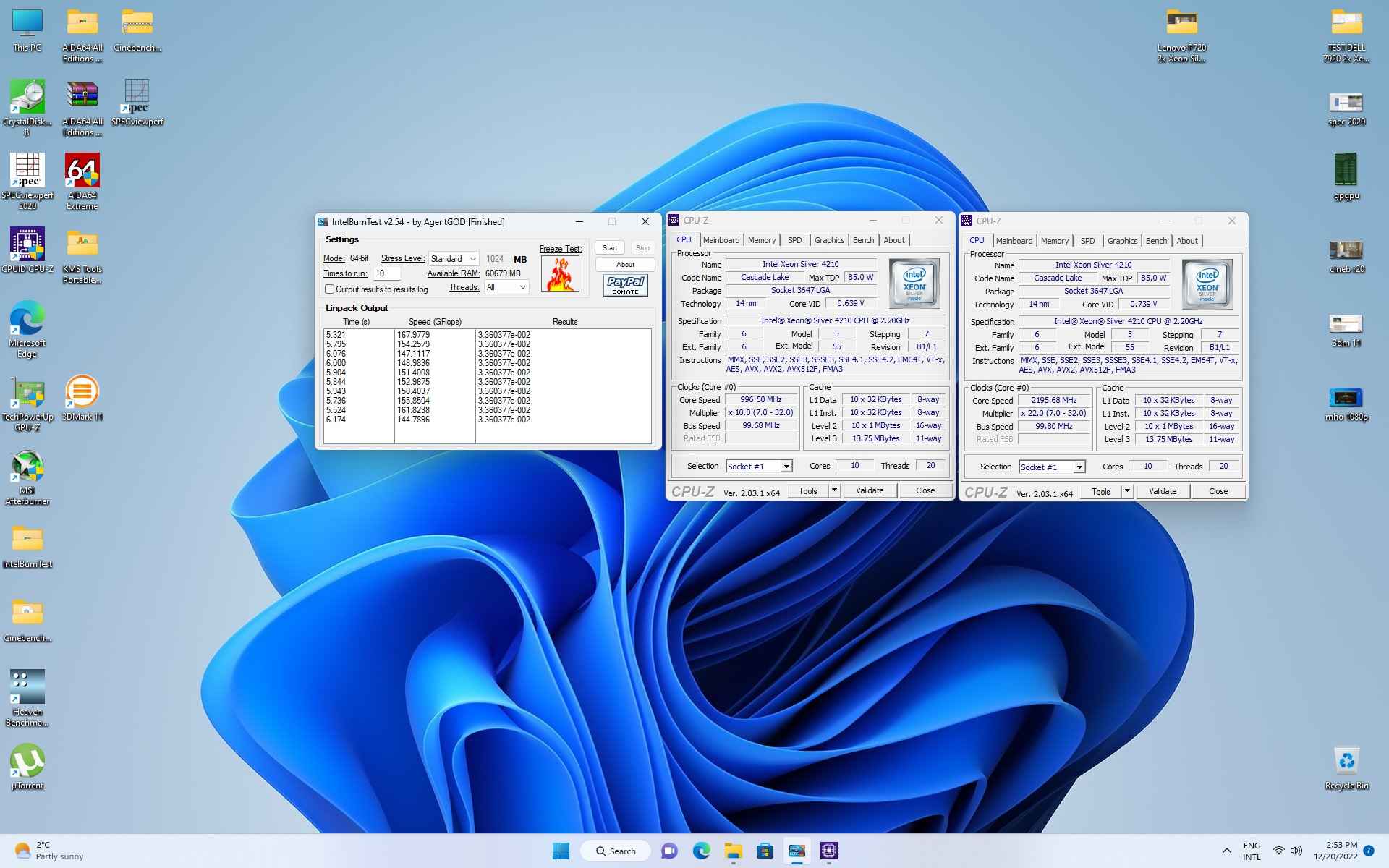The width and height of the screenshot is (1389, 868).
Task: Select the 167.9779 GFlops result row
Action: (487, 335)
